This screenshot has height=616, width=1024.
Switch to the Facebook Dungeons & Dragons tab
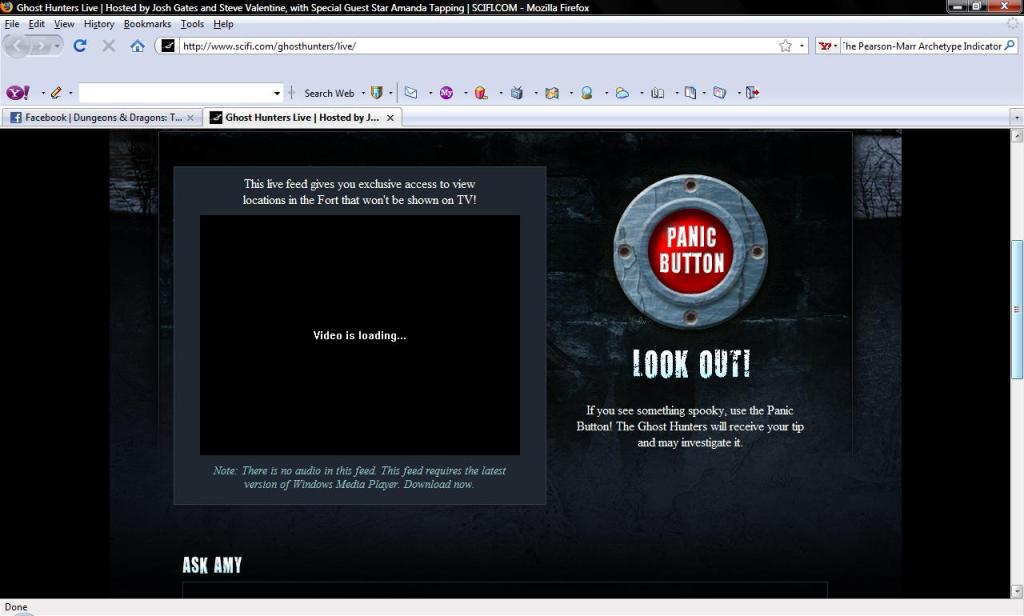click(x=98, y=117)
